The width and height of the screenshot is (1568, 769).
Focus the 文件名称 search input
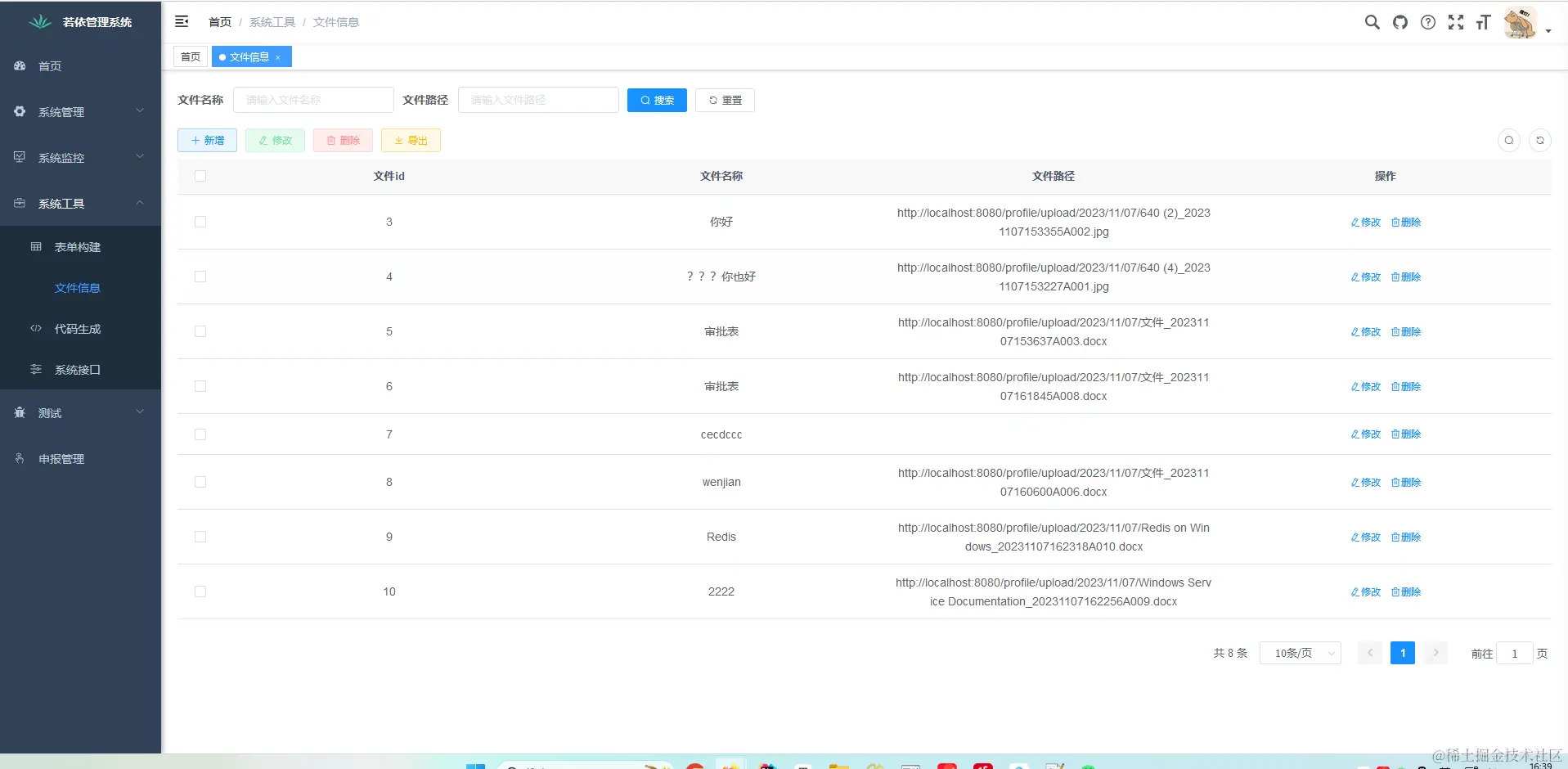[x=313, y=100]
